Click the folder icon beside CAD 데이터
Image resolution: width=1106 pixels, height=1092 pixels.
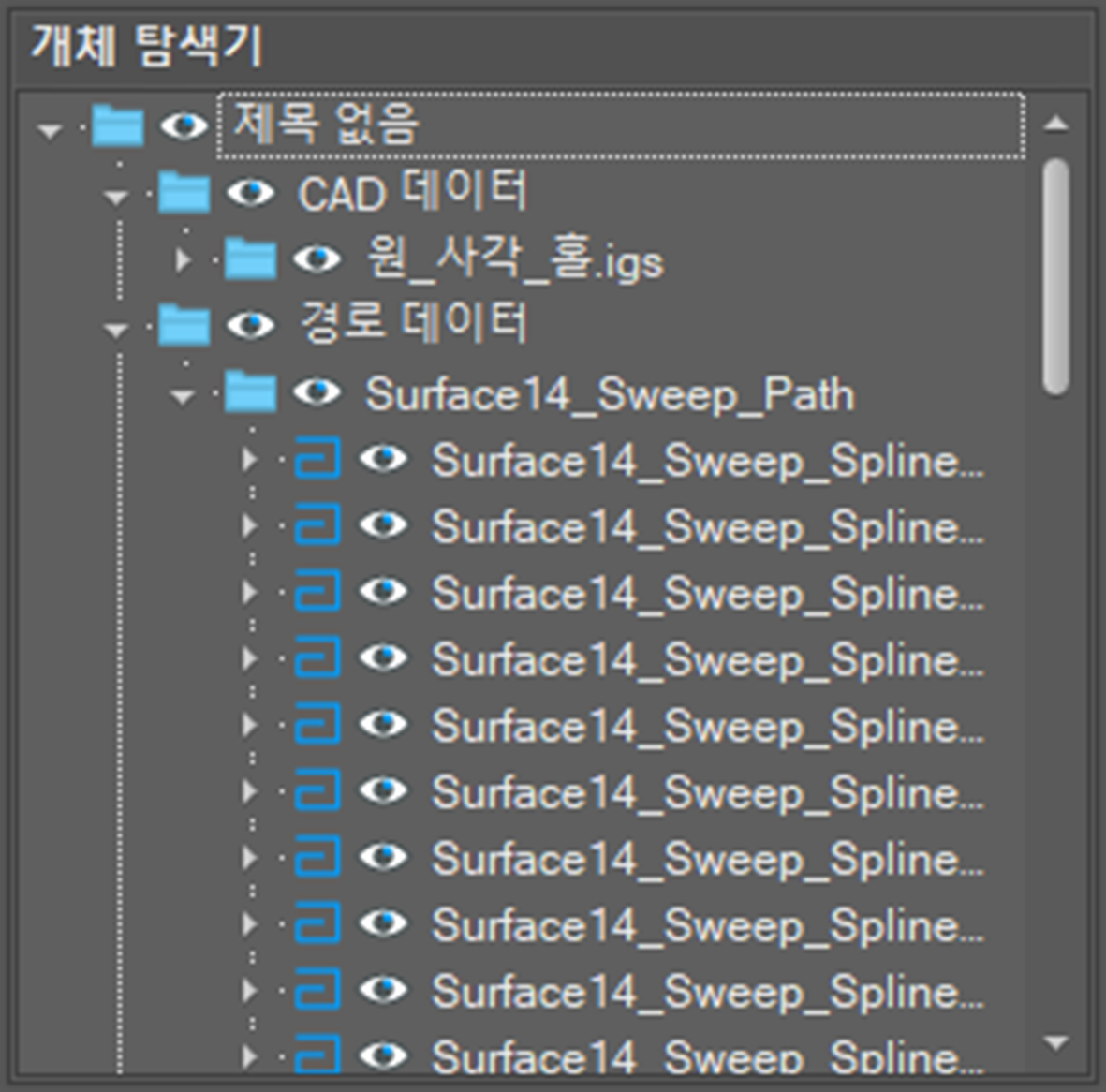click(184, 193)
